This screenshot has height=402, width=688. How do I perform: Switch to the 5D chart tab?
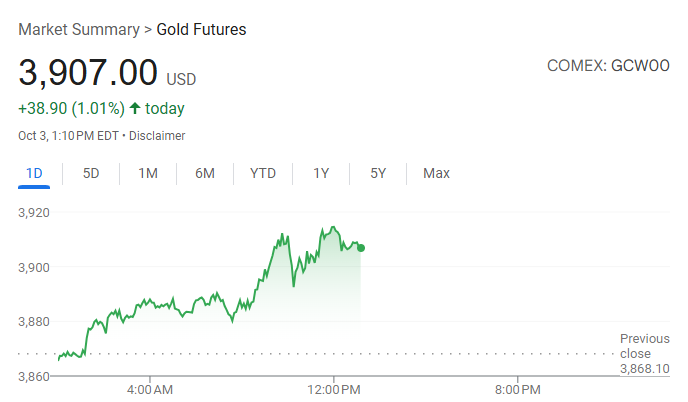click(91, 173)
